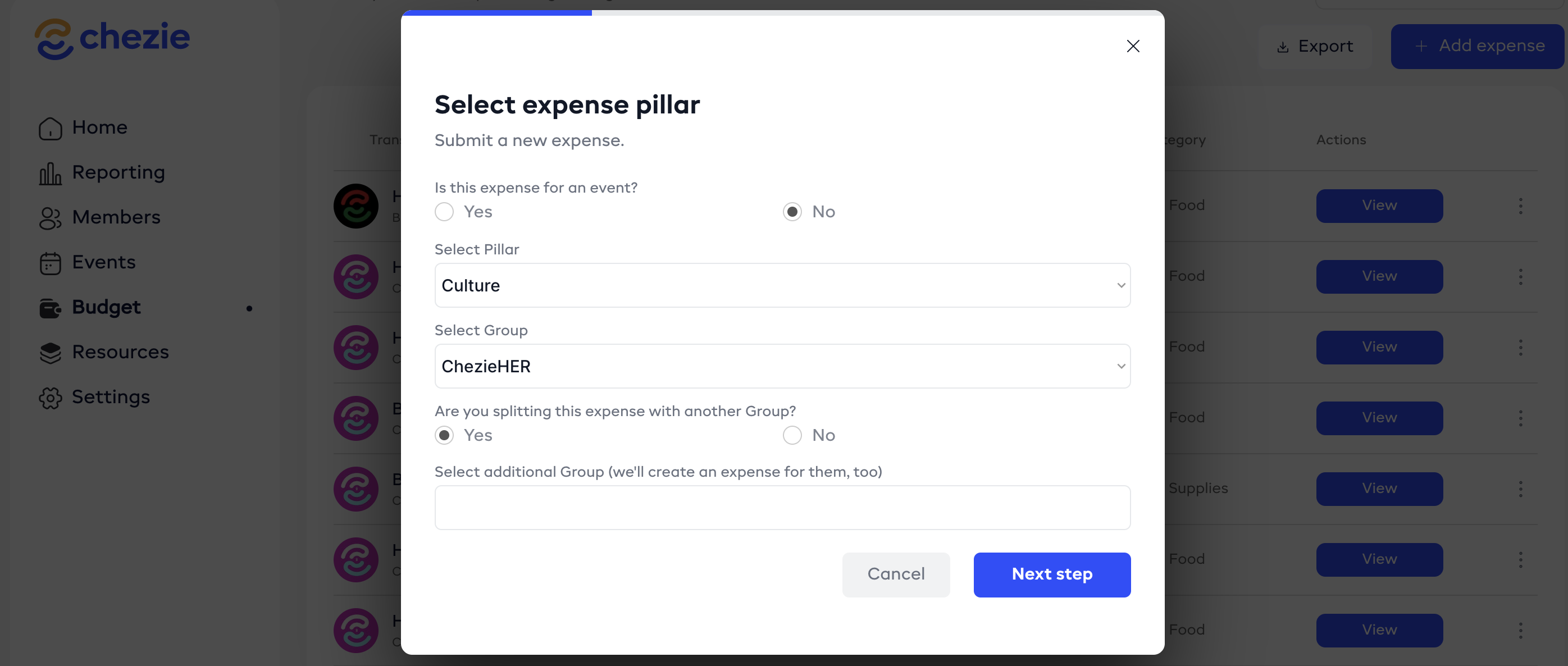Open the Reporting menu item
The height and width of the screenshot is (666, 1568).
pyautogui.click(x=118, y=173)
